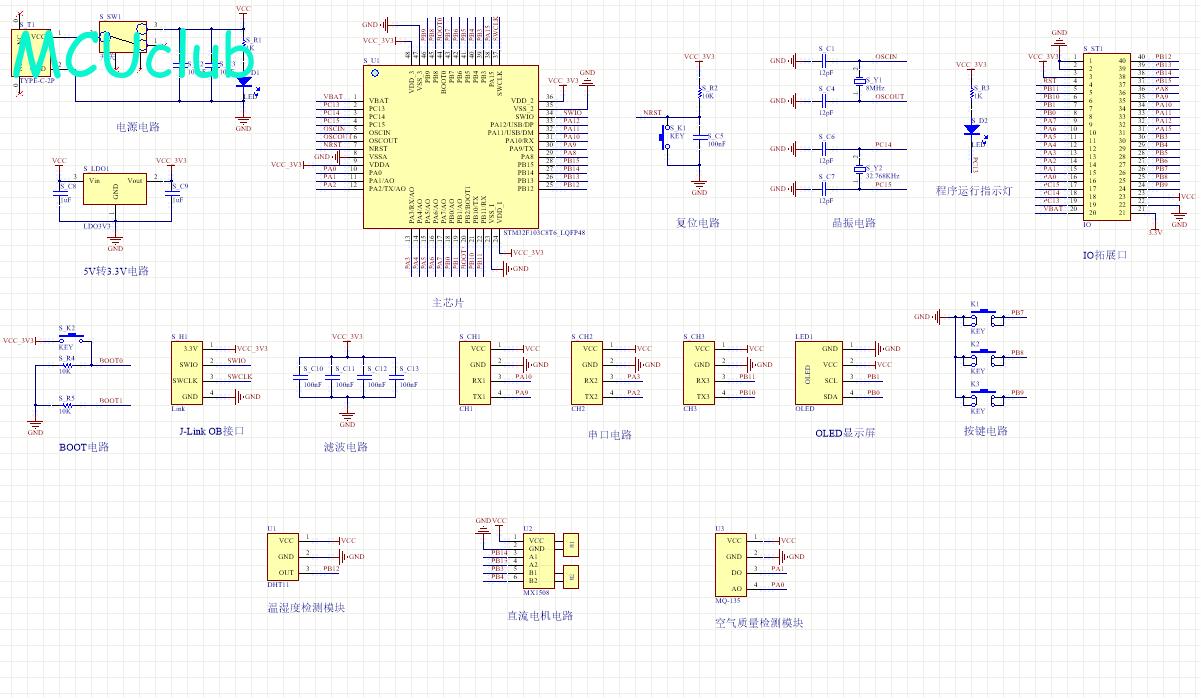
Task: Click the 滤波电路 section label
Action: click(346, 447)
